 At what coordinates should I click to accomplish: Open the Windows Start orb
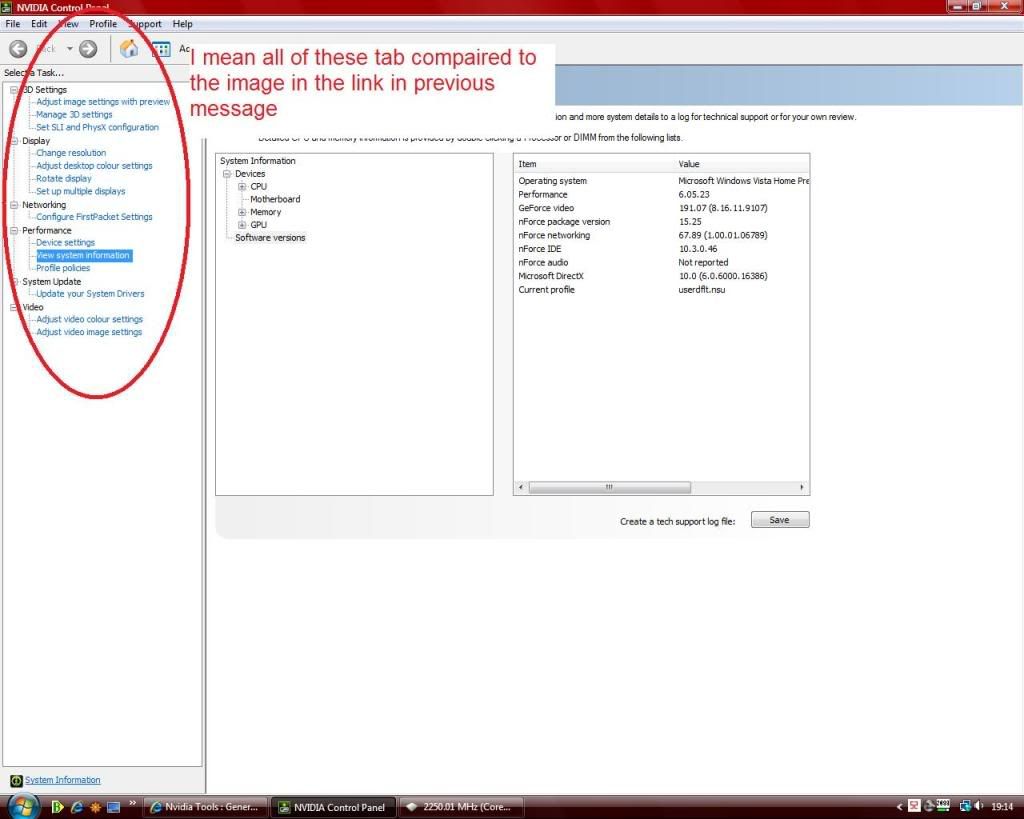point(22,806)
